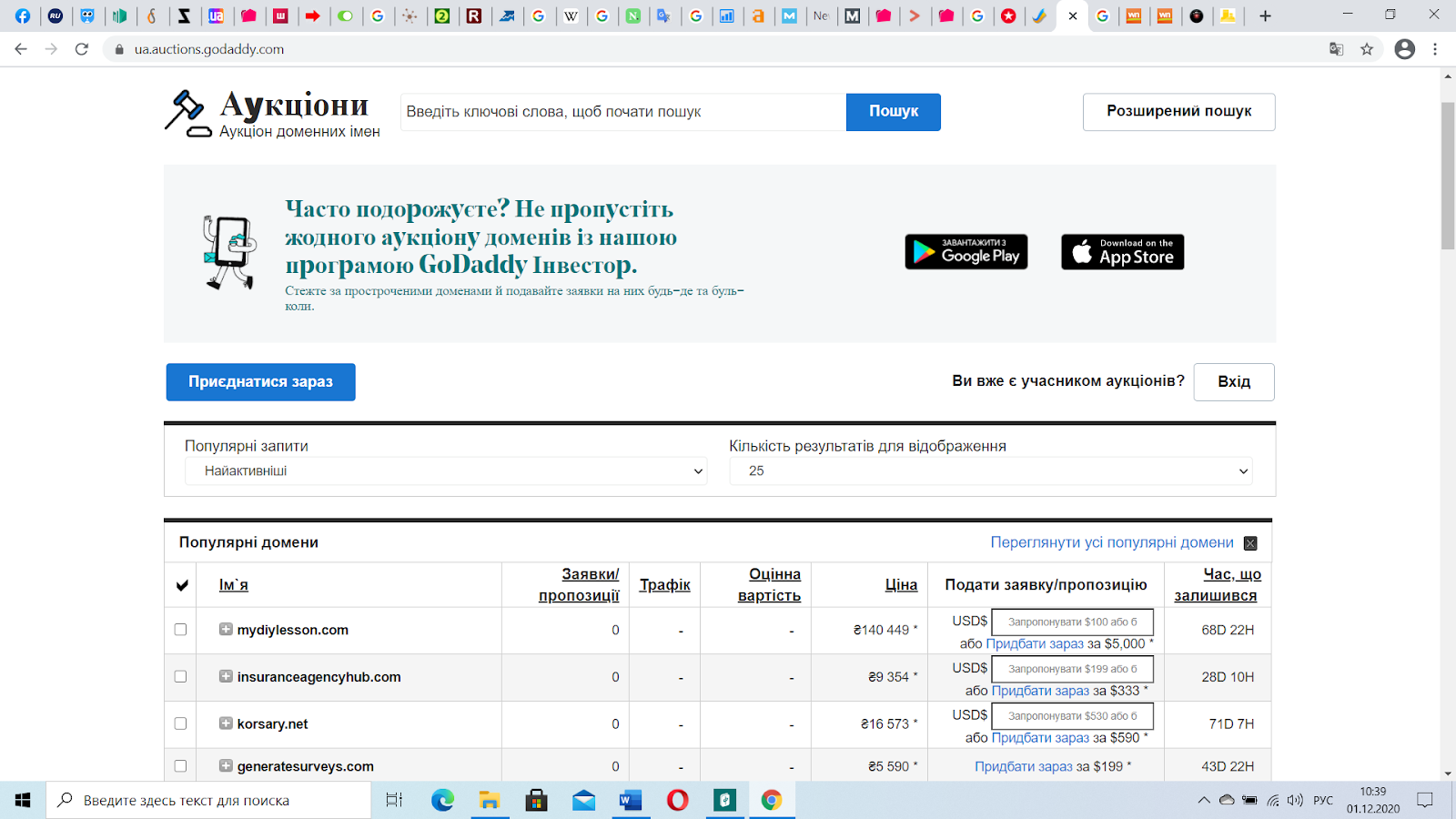
Task: Open the dark red R browser tab
Action: [473, 15]
